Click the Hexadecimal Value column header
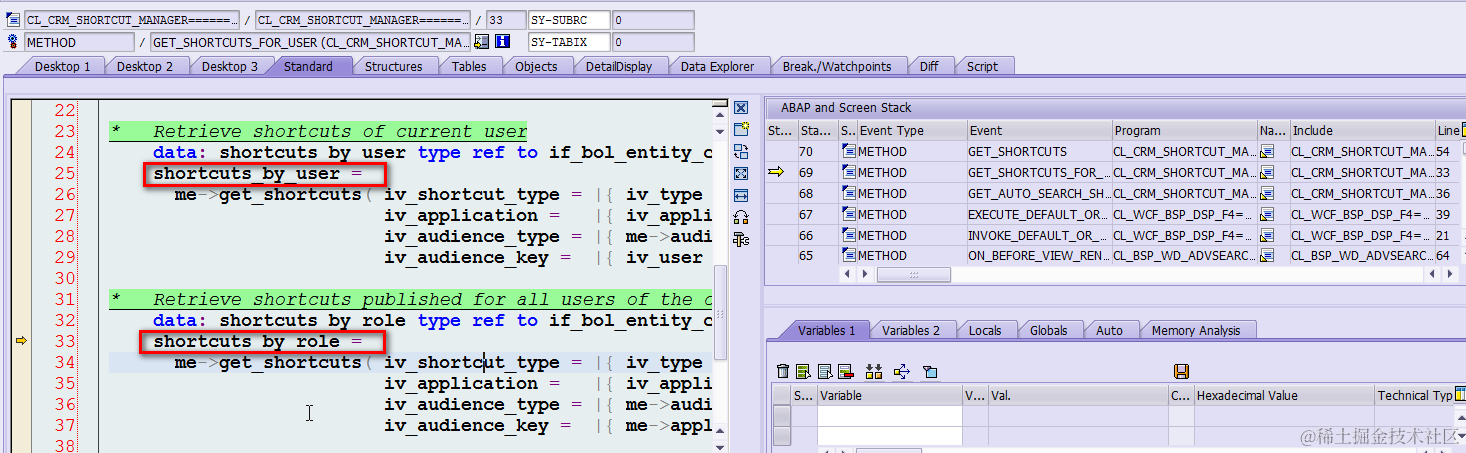This screenshot has width=1466, height=453. coord(1284,395)
